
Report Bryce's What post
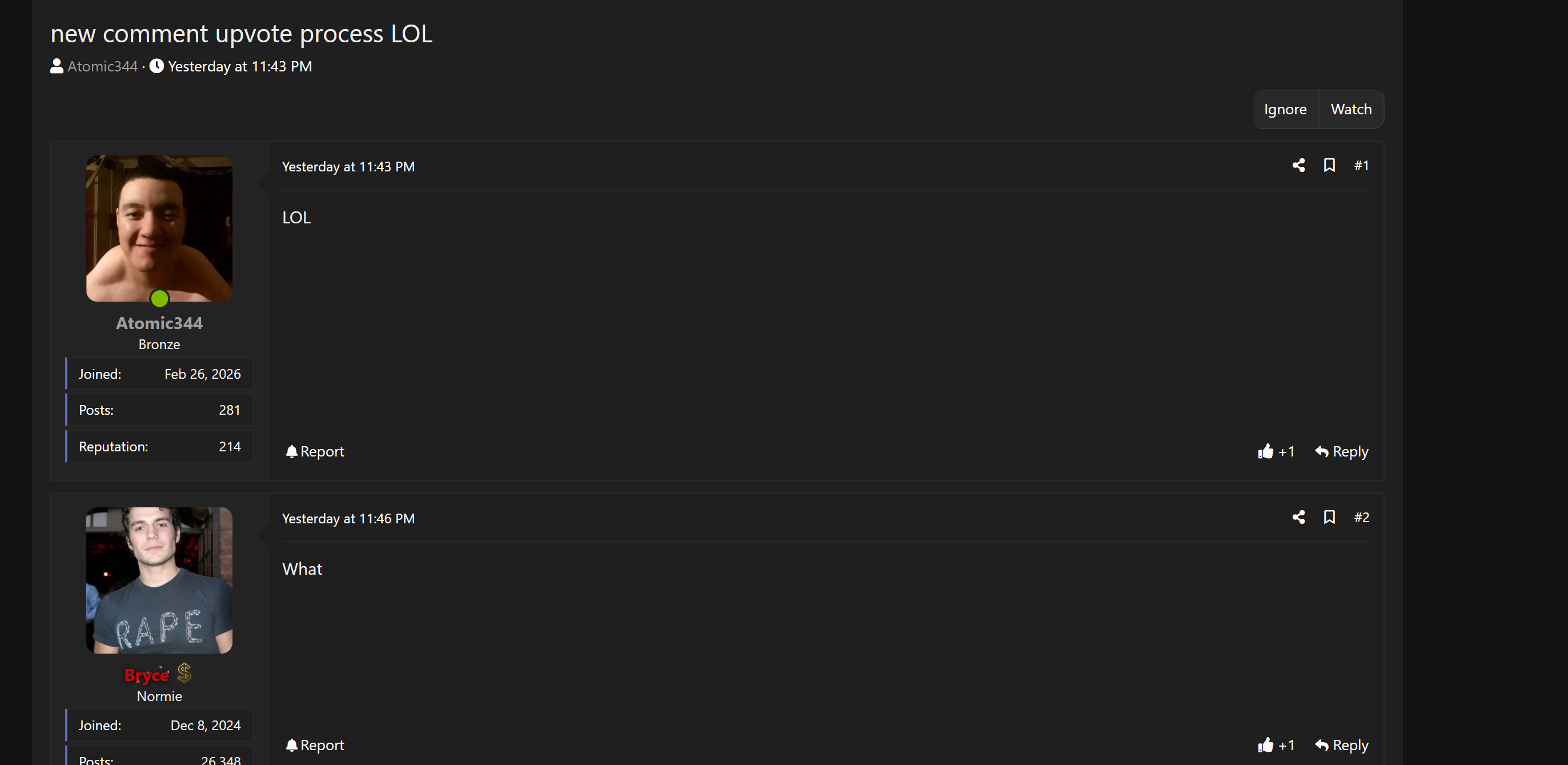click(315, 745)
